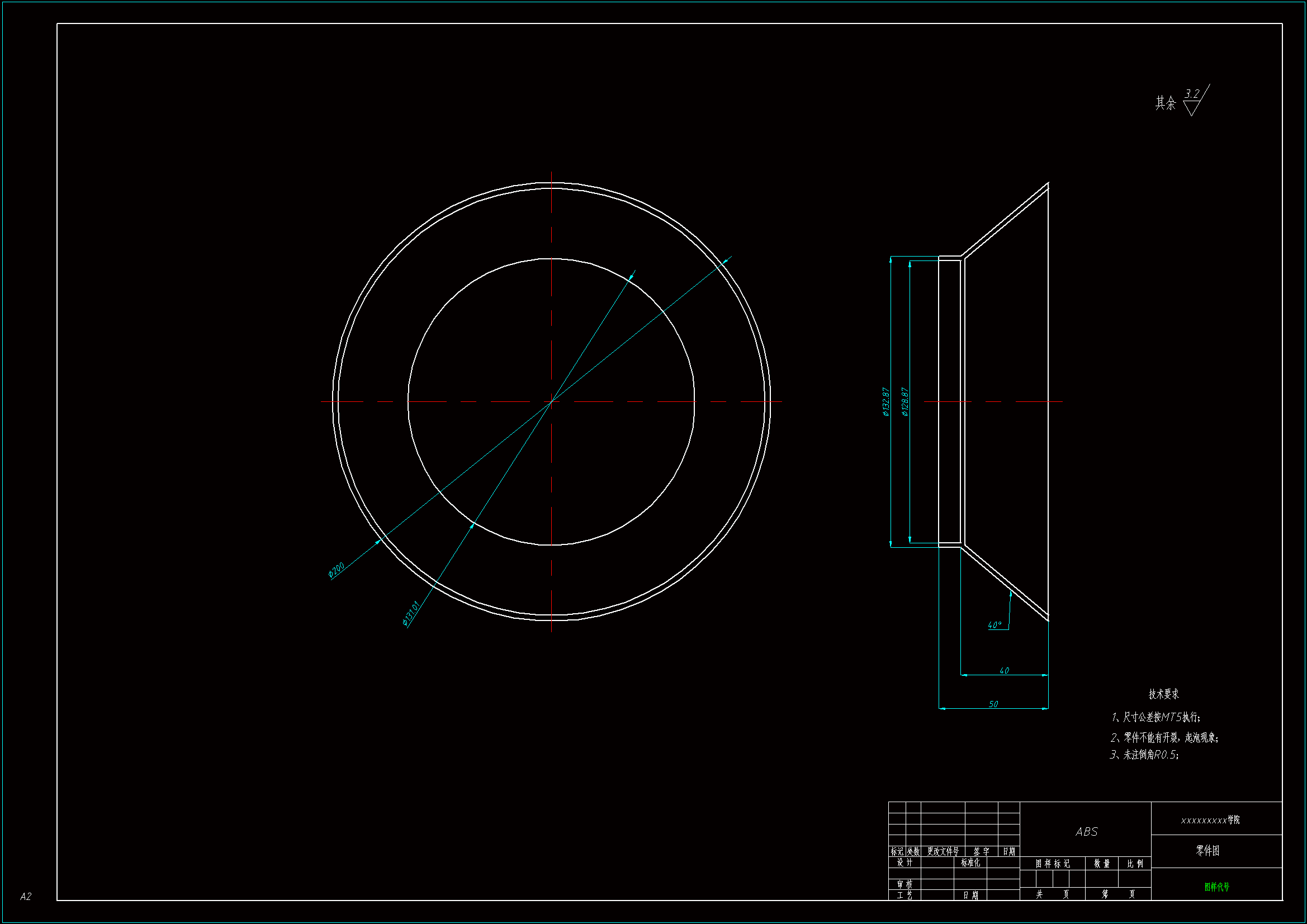Select the φ128.87 vertical dimension text

[x=905, y=402]
